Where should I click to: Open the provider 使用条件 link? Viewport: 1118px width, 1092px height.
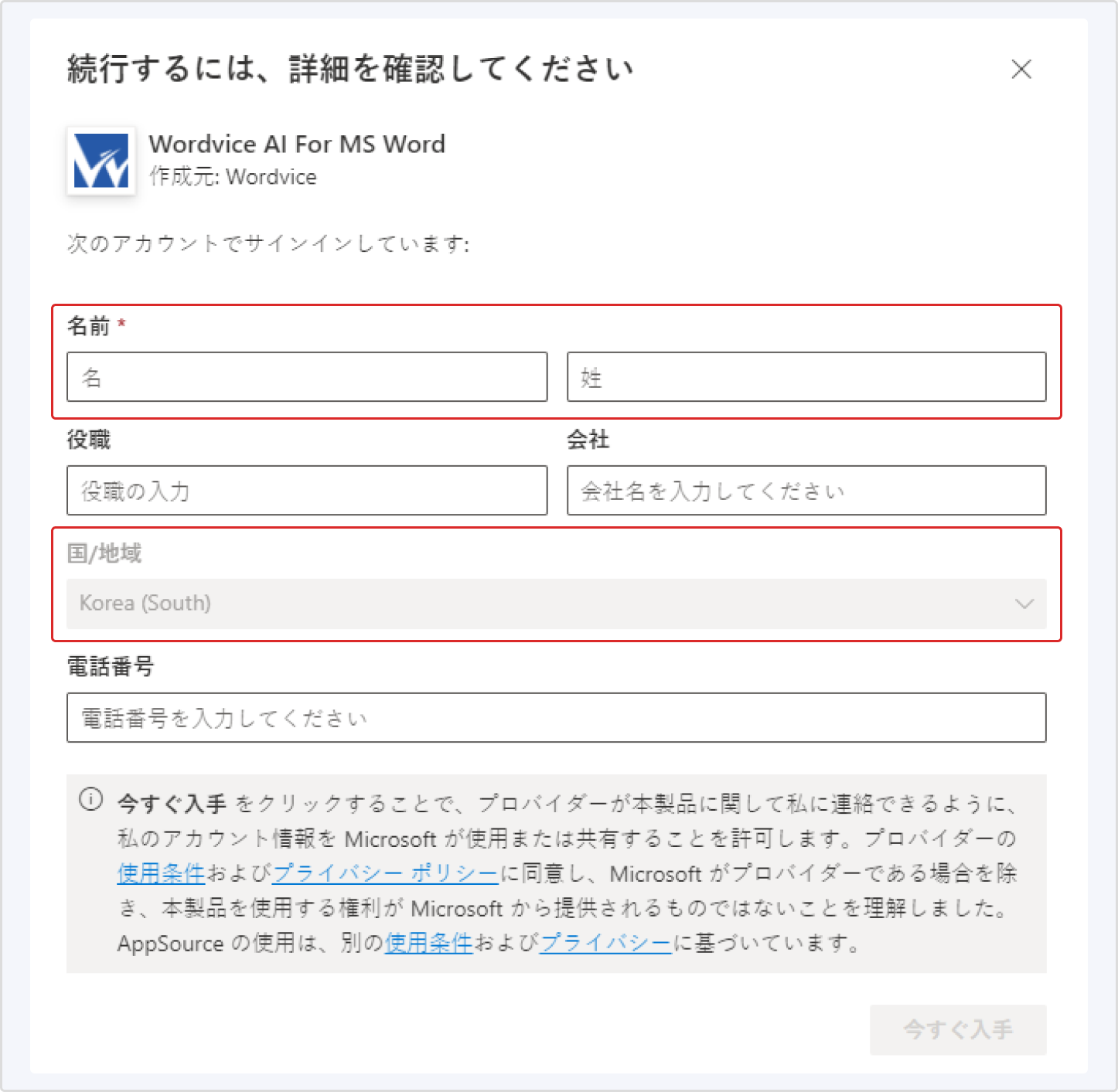[159, 873]
